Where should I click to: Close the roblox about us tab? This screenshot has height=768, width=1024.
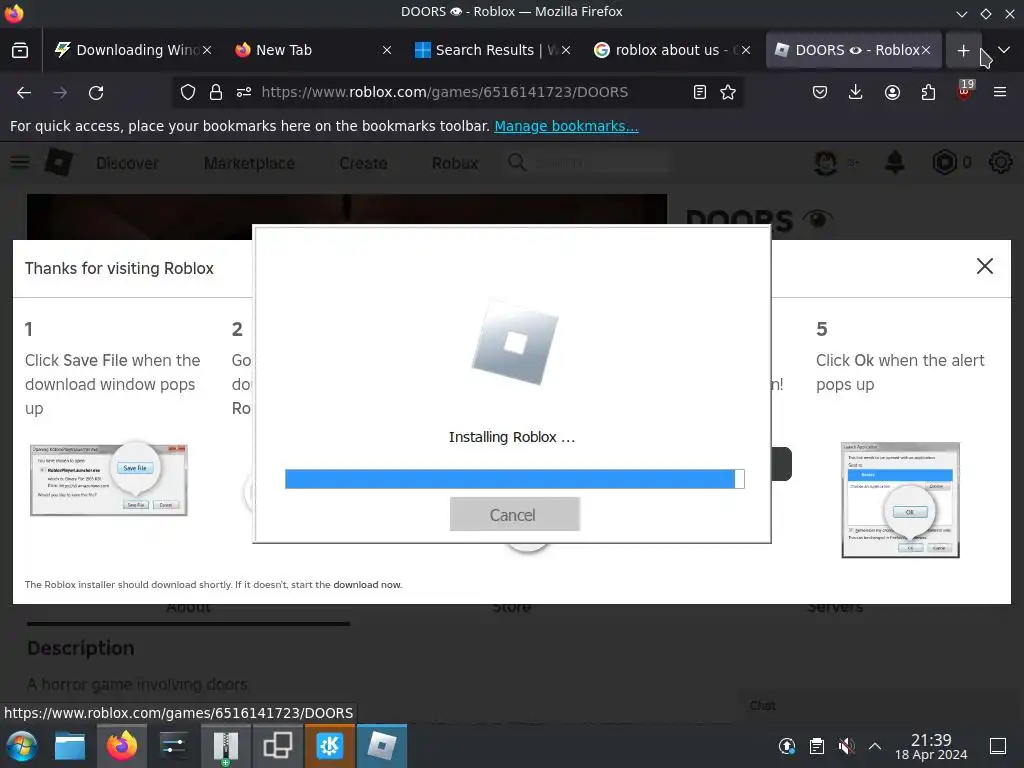(x=746, y=50)
